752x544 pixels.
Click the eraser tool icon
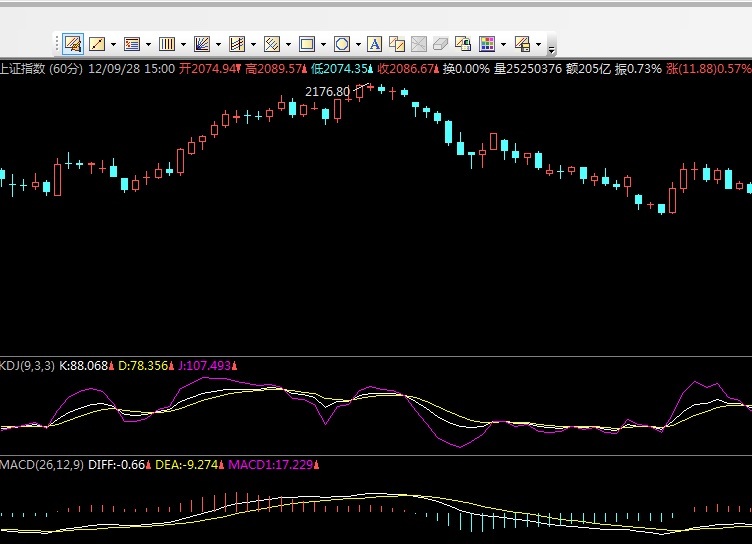pyautogui.click(x=441, y=44)
